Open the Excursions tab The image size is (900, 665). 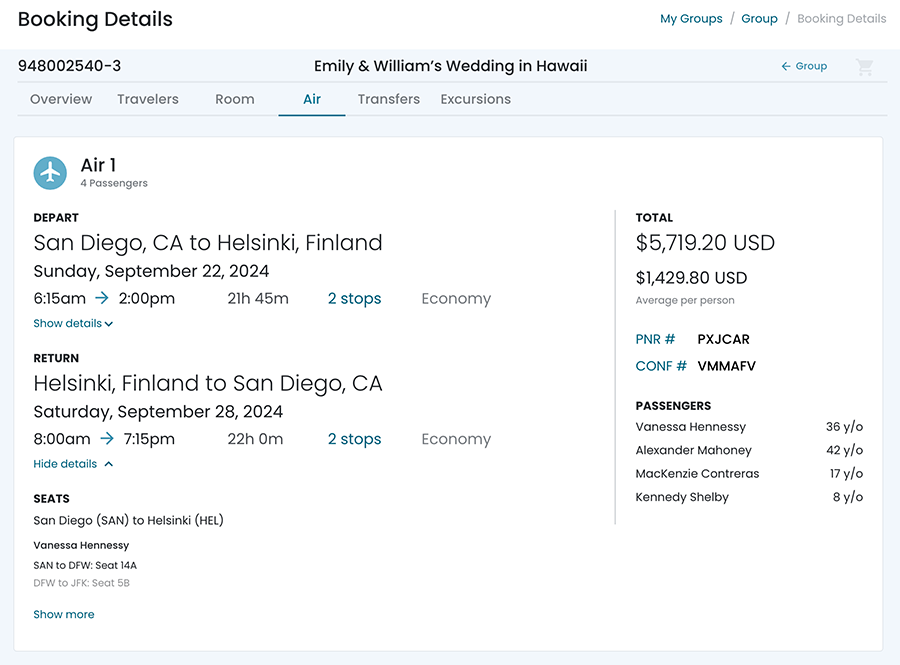pyautogui.click(x=476, y=99)
